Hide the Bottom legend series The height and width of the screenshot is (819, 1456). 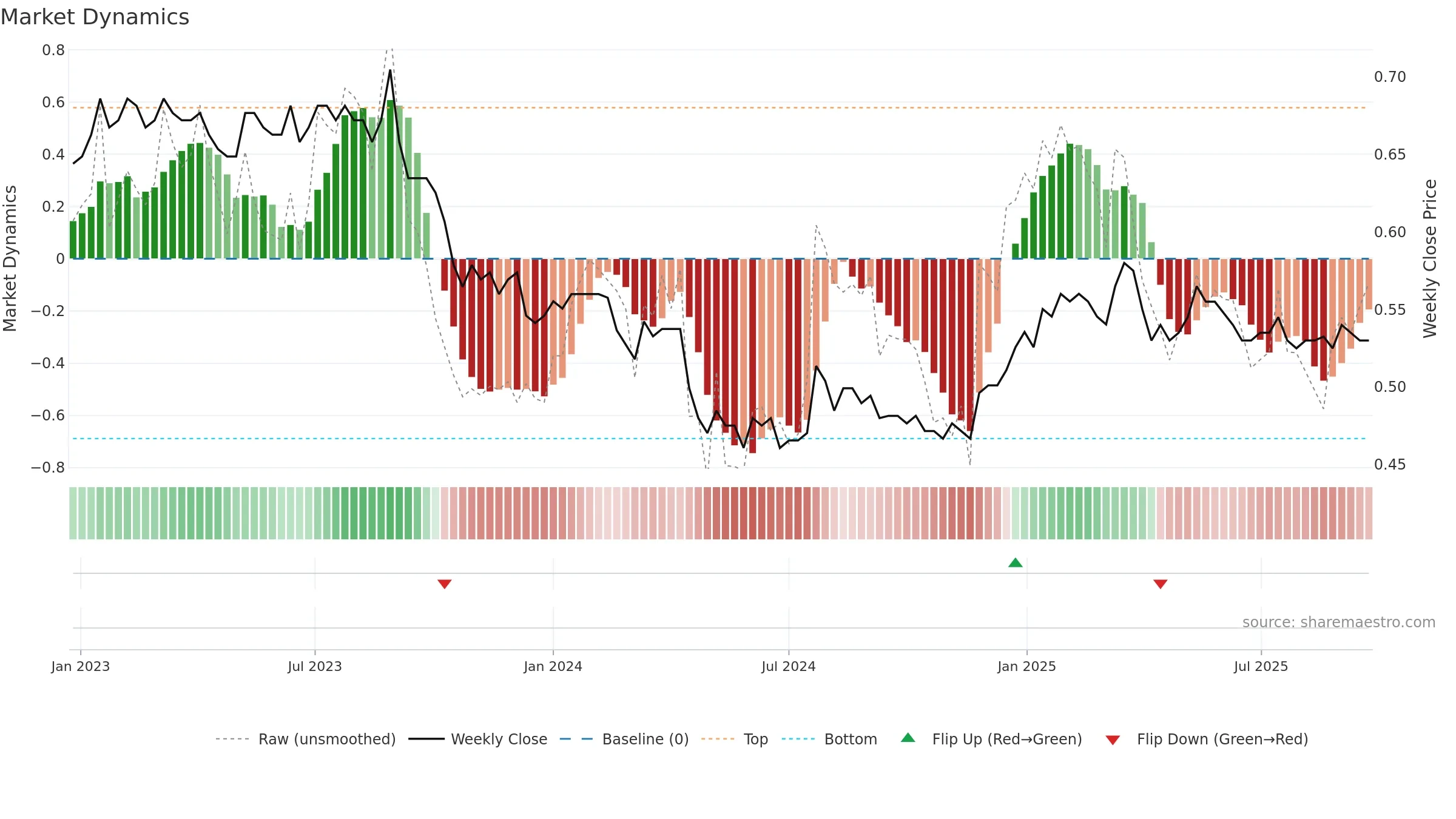click(829, 739)
